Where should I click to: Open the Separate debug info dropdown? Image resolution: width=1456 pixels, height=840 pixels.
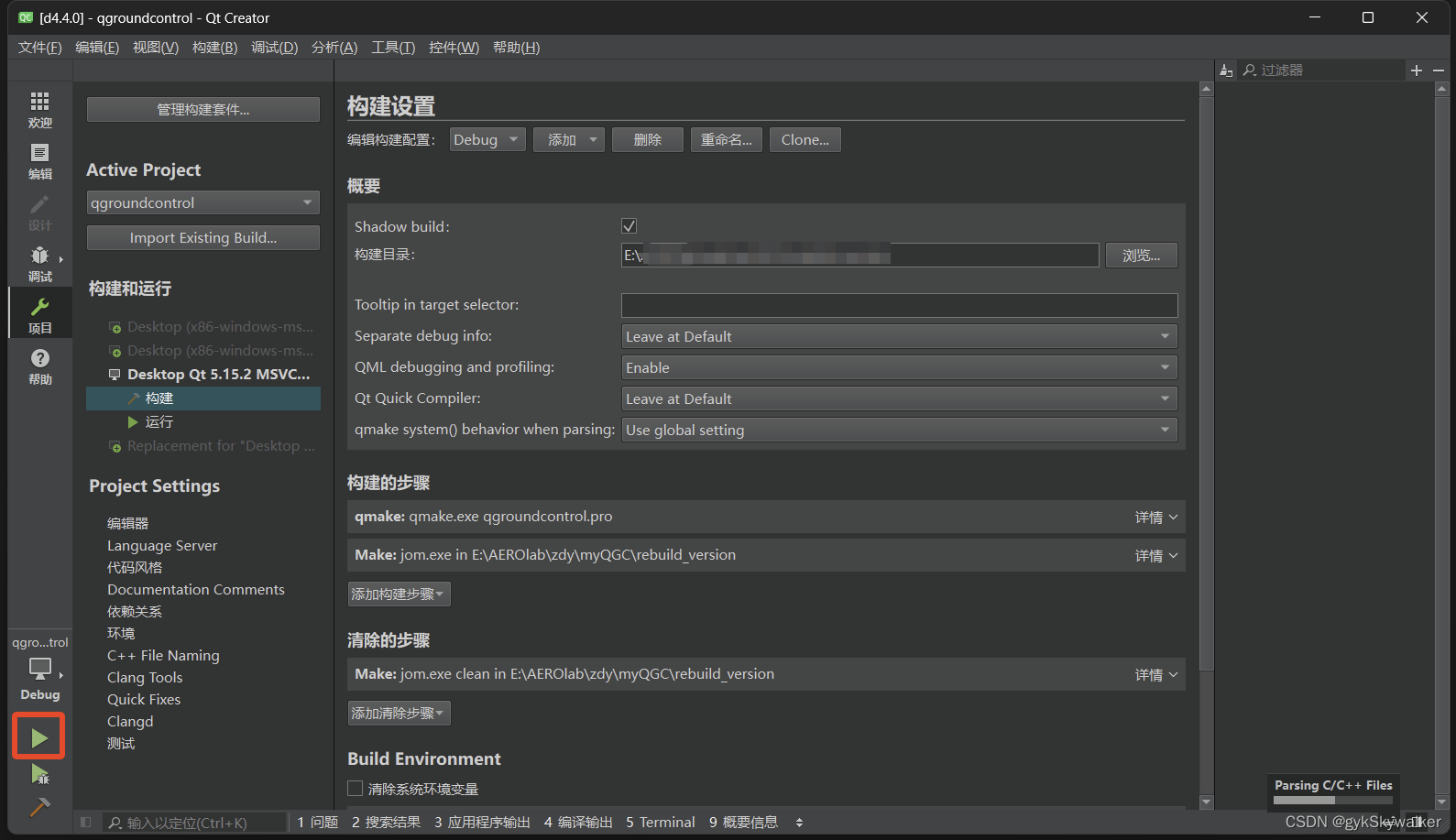tap(899, 337)
